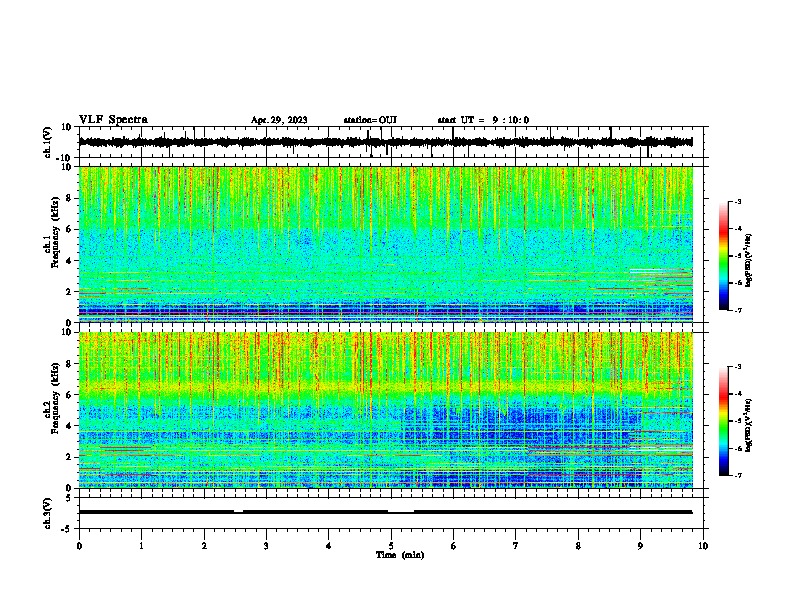Viewport: 792px width, 612px height.
Task: Click the "Time (min)" axis title
Action: (400, 555)
